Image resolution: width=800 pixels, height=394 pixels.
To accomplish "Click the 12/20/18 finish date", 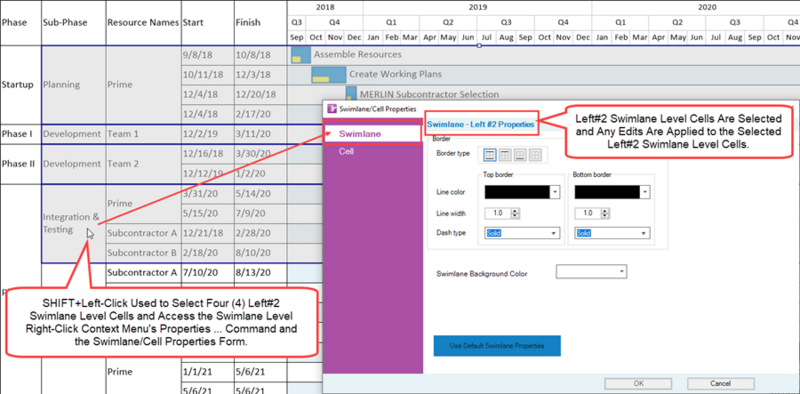I will tap(261, 94).
